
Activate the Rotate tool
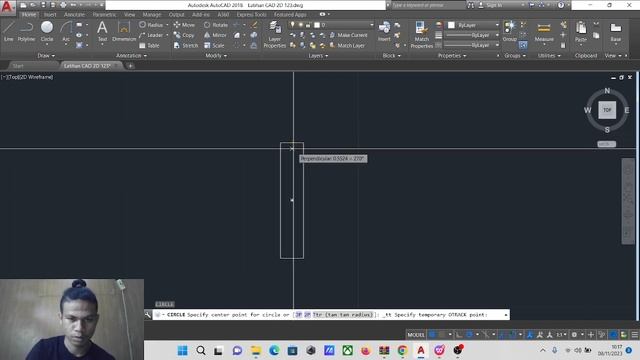tap(216, 25)
